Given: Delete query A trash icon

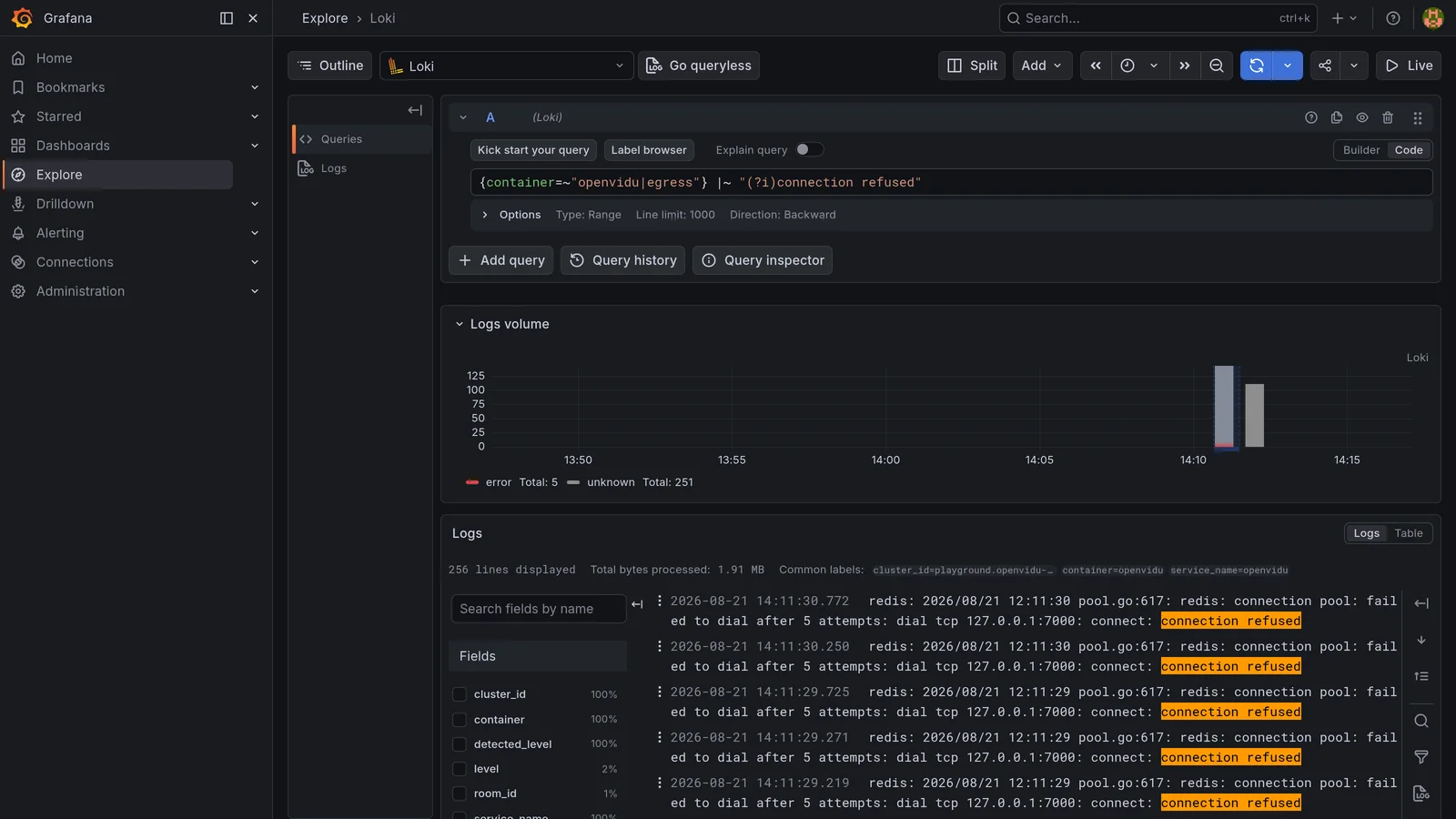Looking at the screenshot, I should (1388, 117).
